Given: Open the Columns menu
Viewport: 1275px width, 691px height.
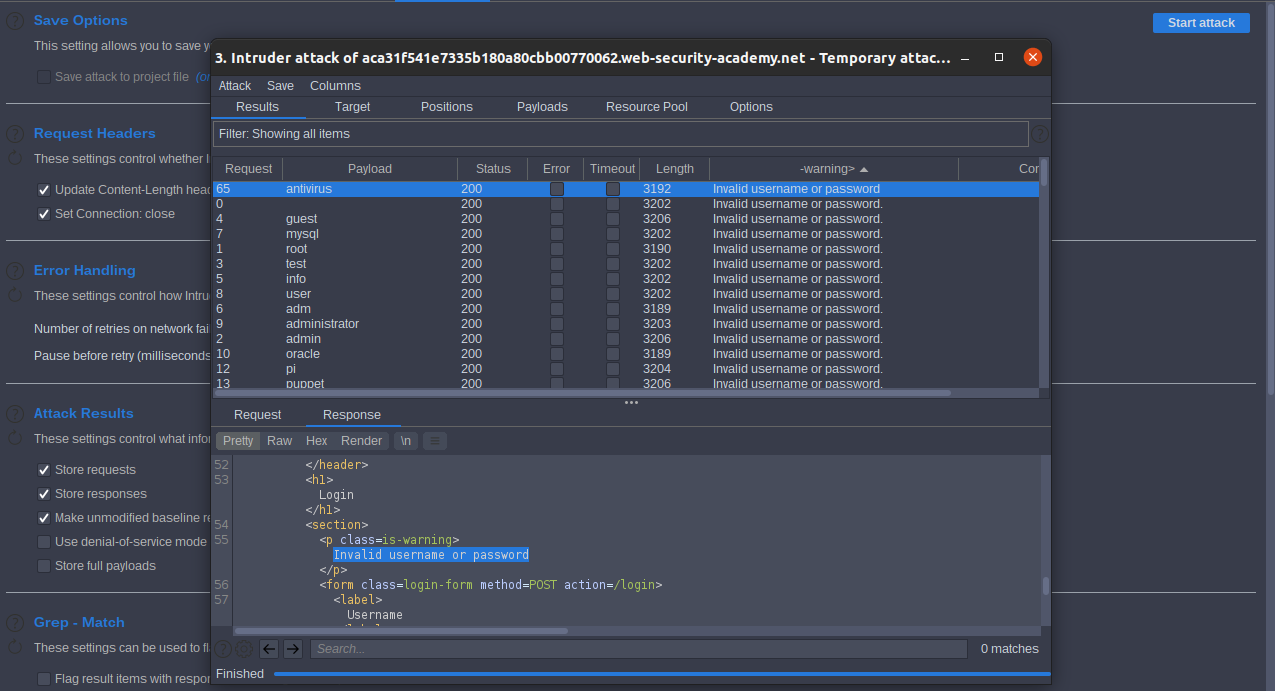Looking at the screenshot, I should click(x=335, y=86).
